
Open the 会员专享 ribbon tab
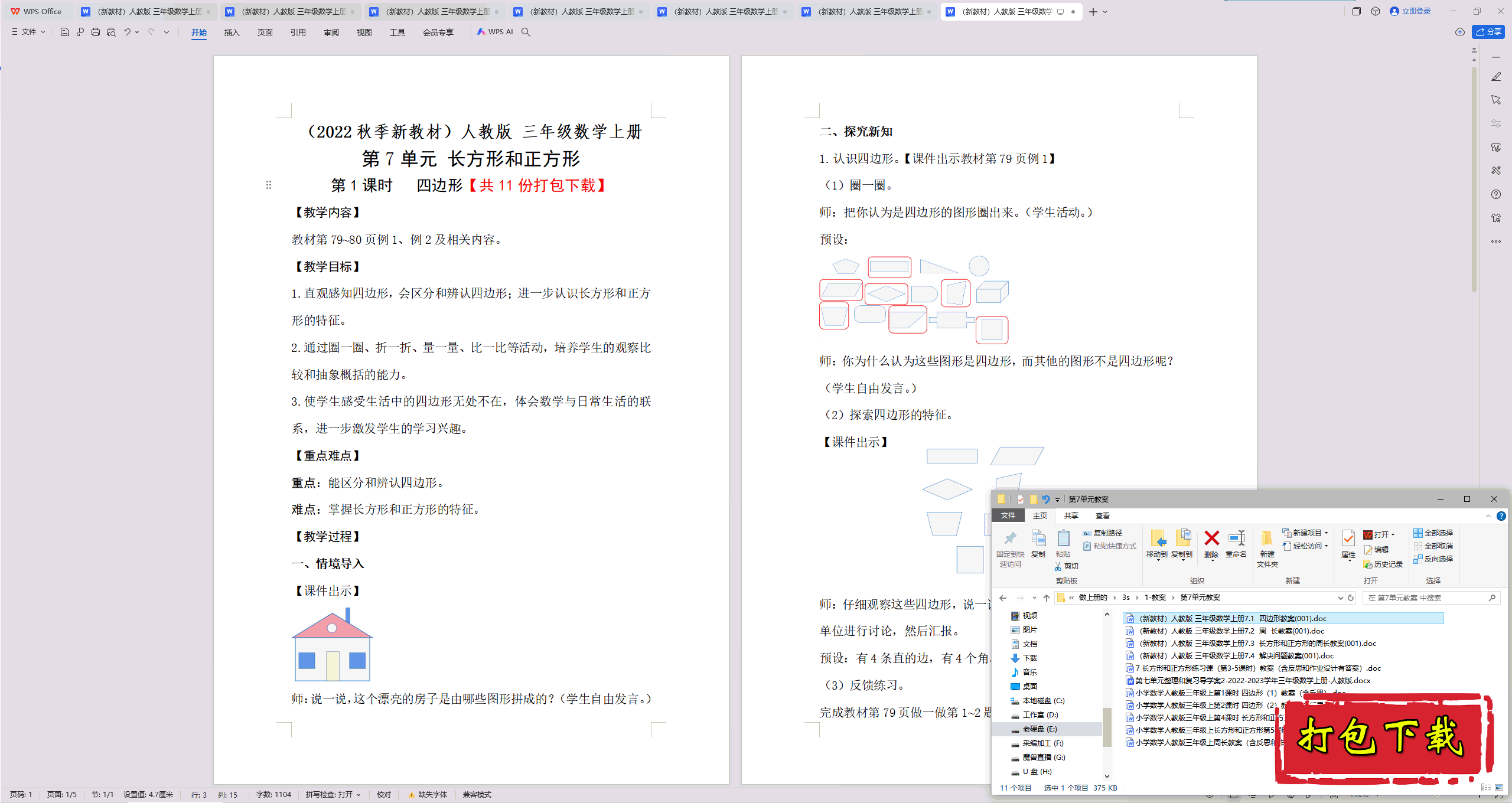click(x=438, y=32)
